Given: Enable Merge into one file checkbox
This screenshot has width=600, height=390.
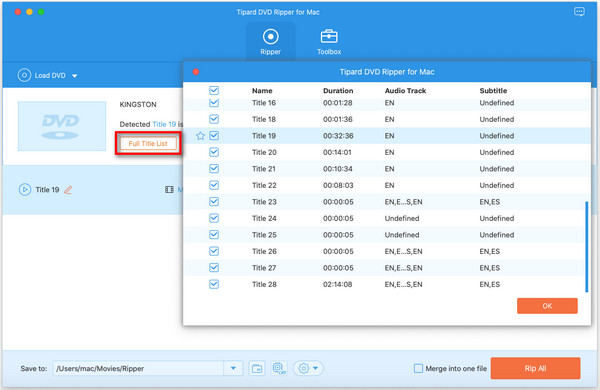Looking at the screenshot, I should [x=418, y=369].
